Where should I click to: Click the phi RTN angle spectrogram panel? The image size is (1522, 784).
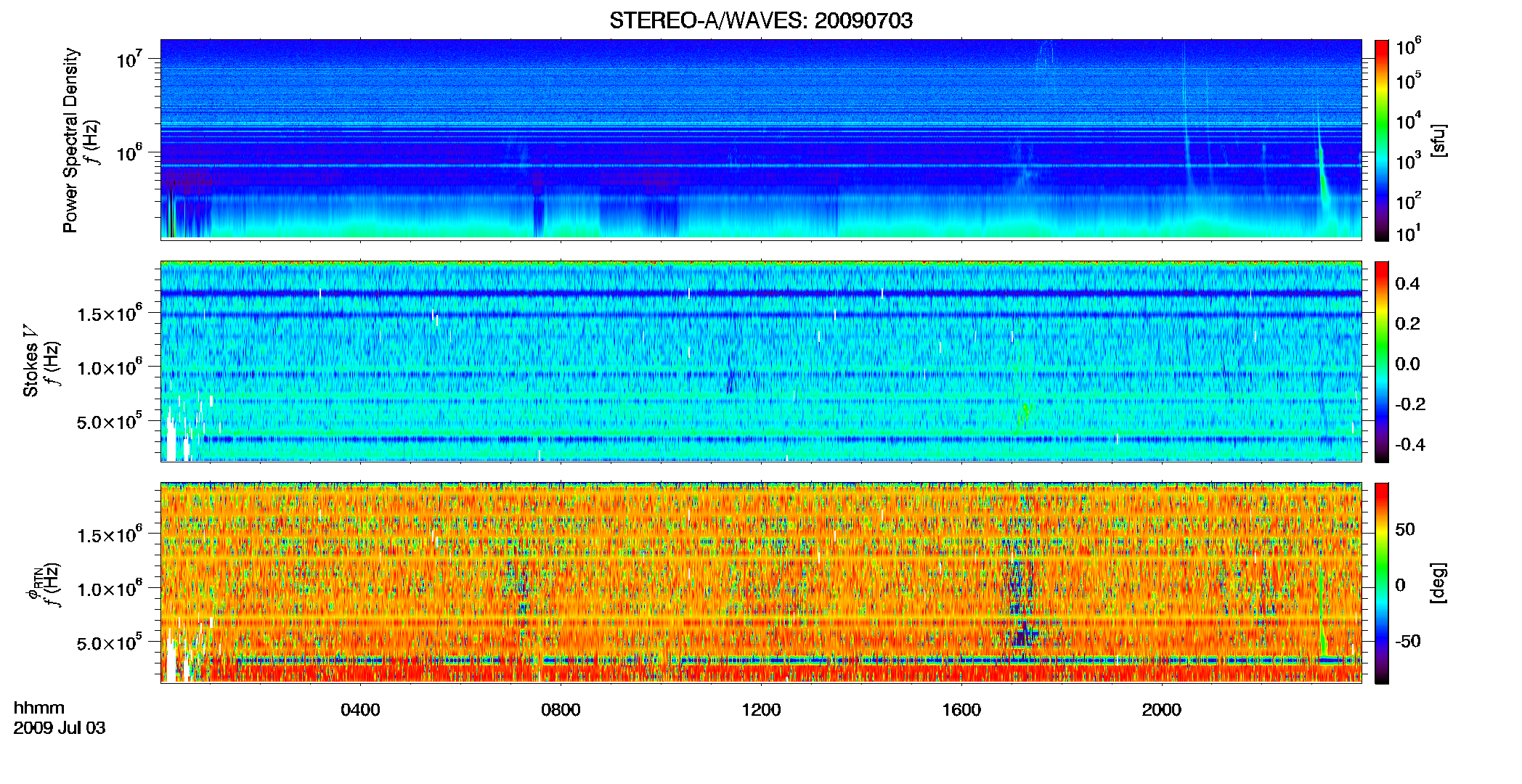[x=761, y=583]
